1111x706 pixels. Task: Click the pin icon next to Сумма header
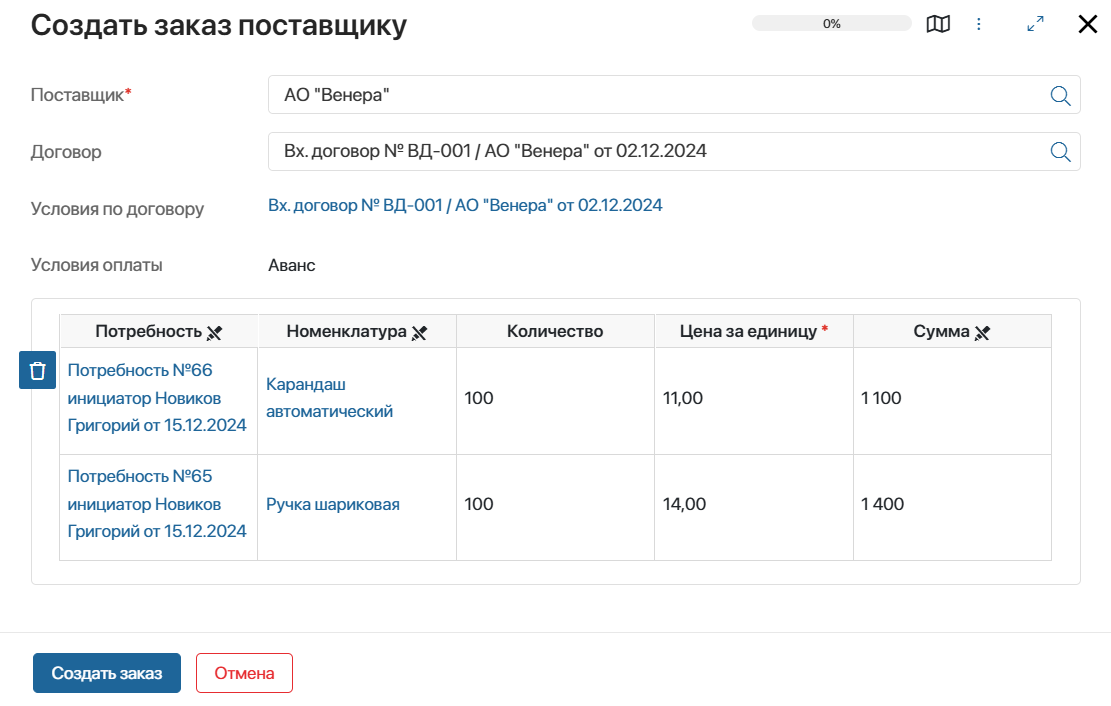tap(982, 332)
